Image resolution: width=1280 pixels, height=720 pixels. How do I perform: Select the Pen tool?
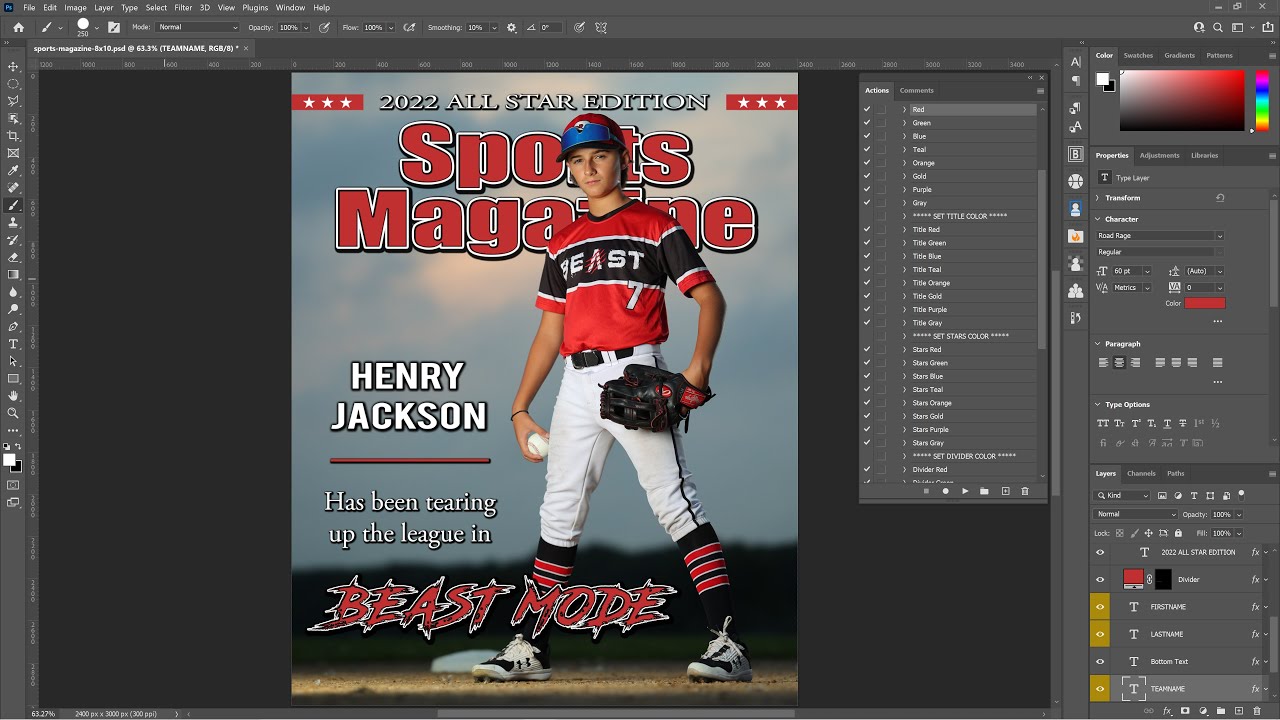click(x=13, y=326)
